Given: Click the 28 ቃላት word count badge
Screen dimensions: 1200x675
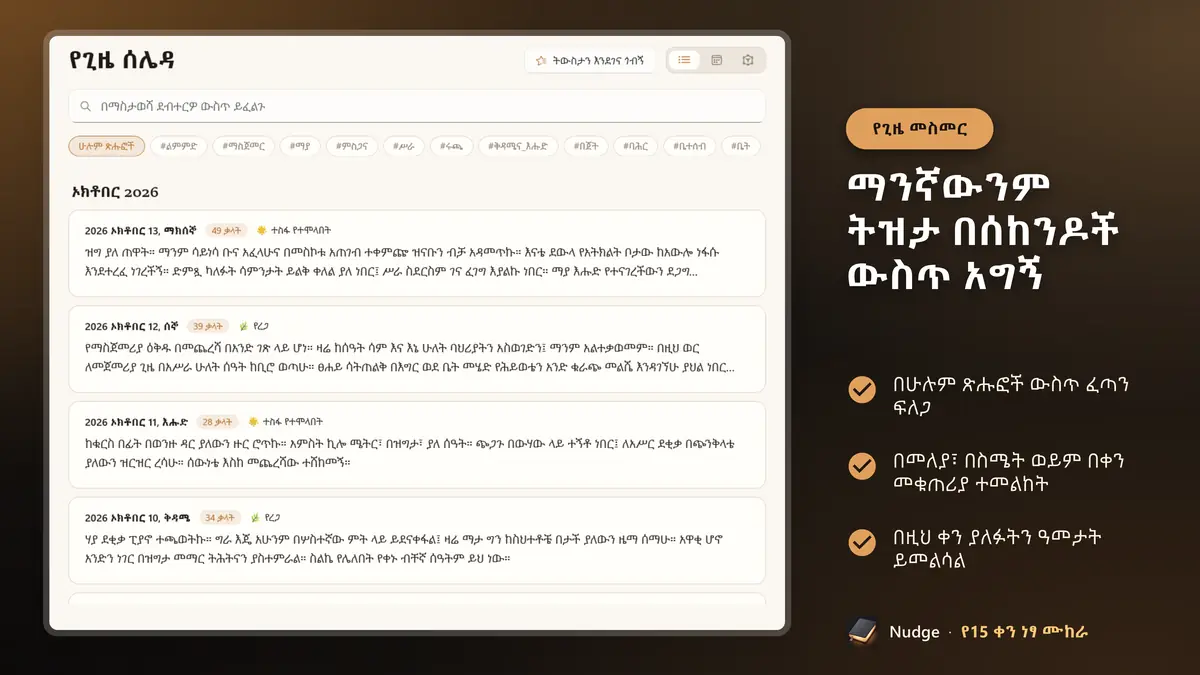Looking at the screenshot, I should 217,422.
